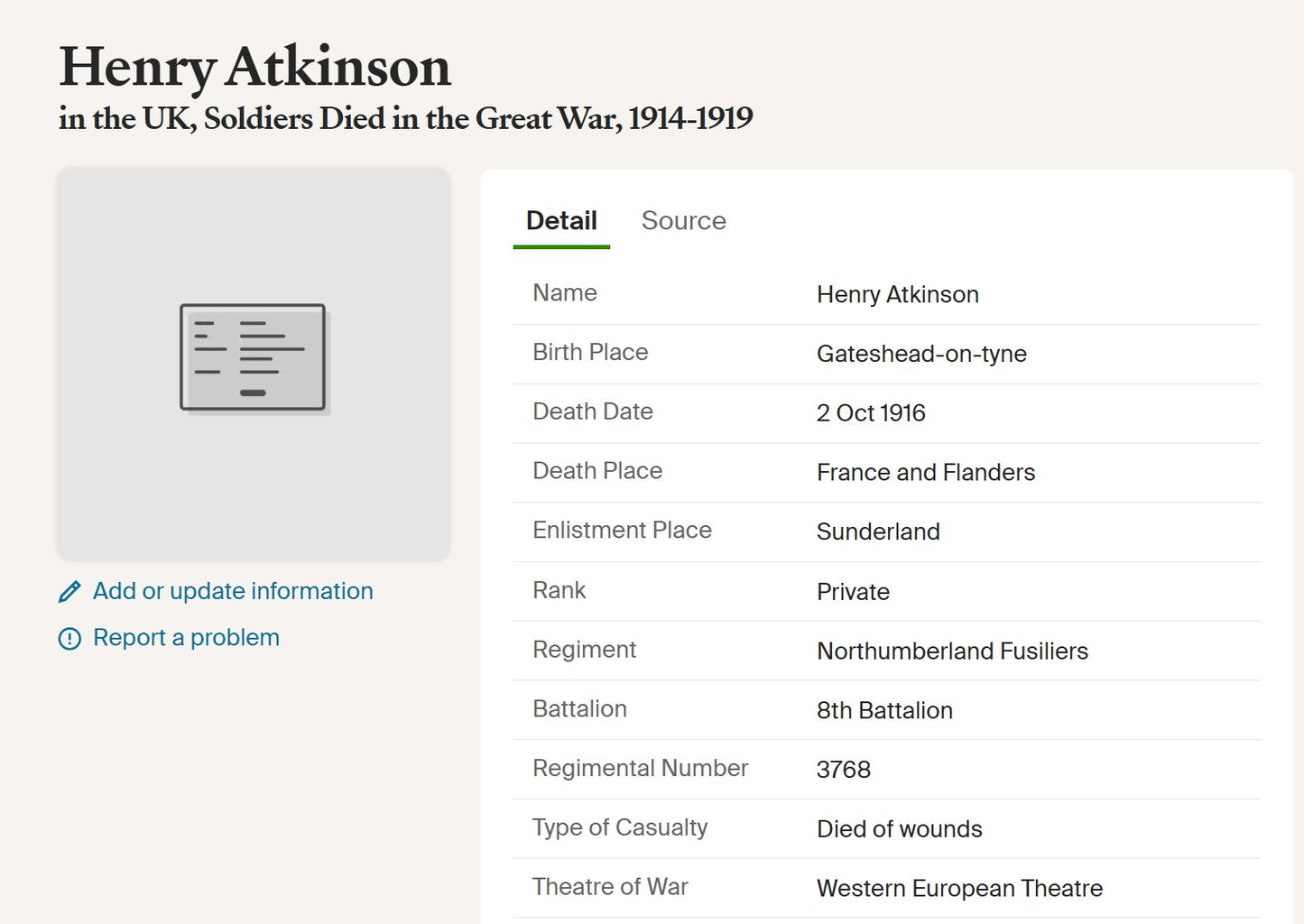Click the death date 2 Oct 1916

coord(871,413)
